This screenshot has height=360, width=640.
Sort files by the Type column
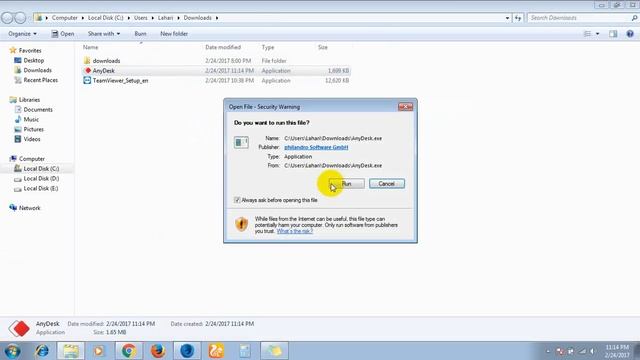(268, 47)
